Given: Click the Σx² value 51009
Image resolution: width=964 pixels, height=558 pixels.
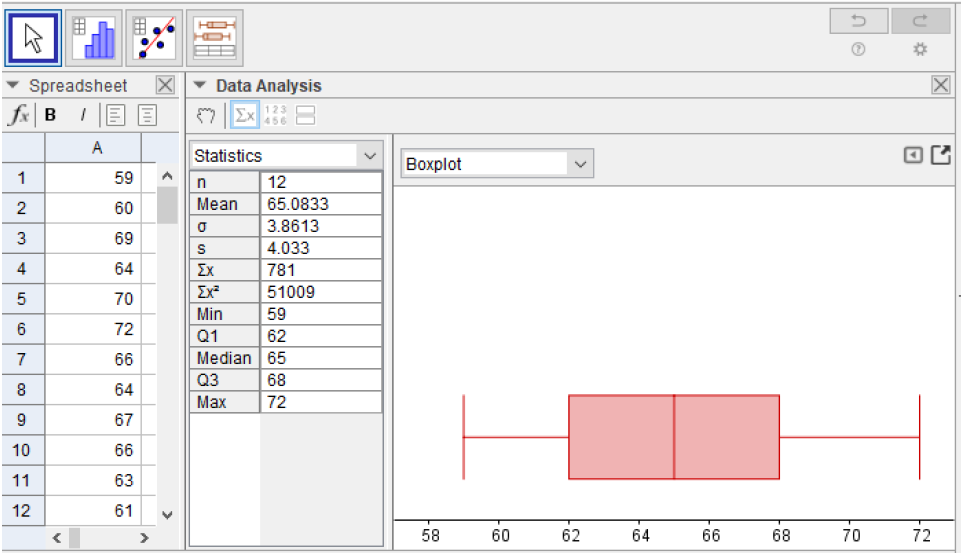Looking at the screenshot, I should pyautogui.click(x=321, y=292).
